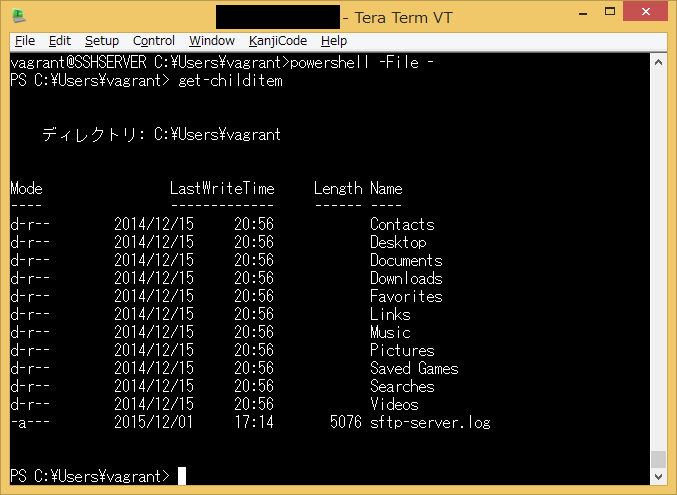
Task: Click the '2015/12/01' date
Action: point(154,422)
